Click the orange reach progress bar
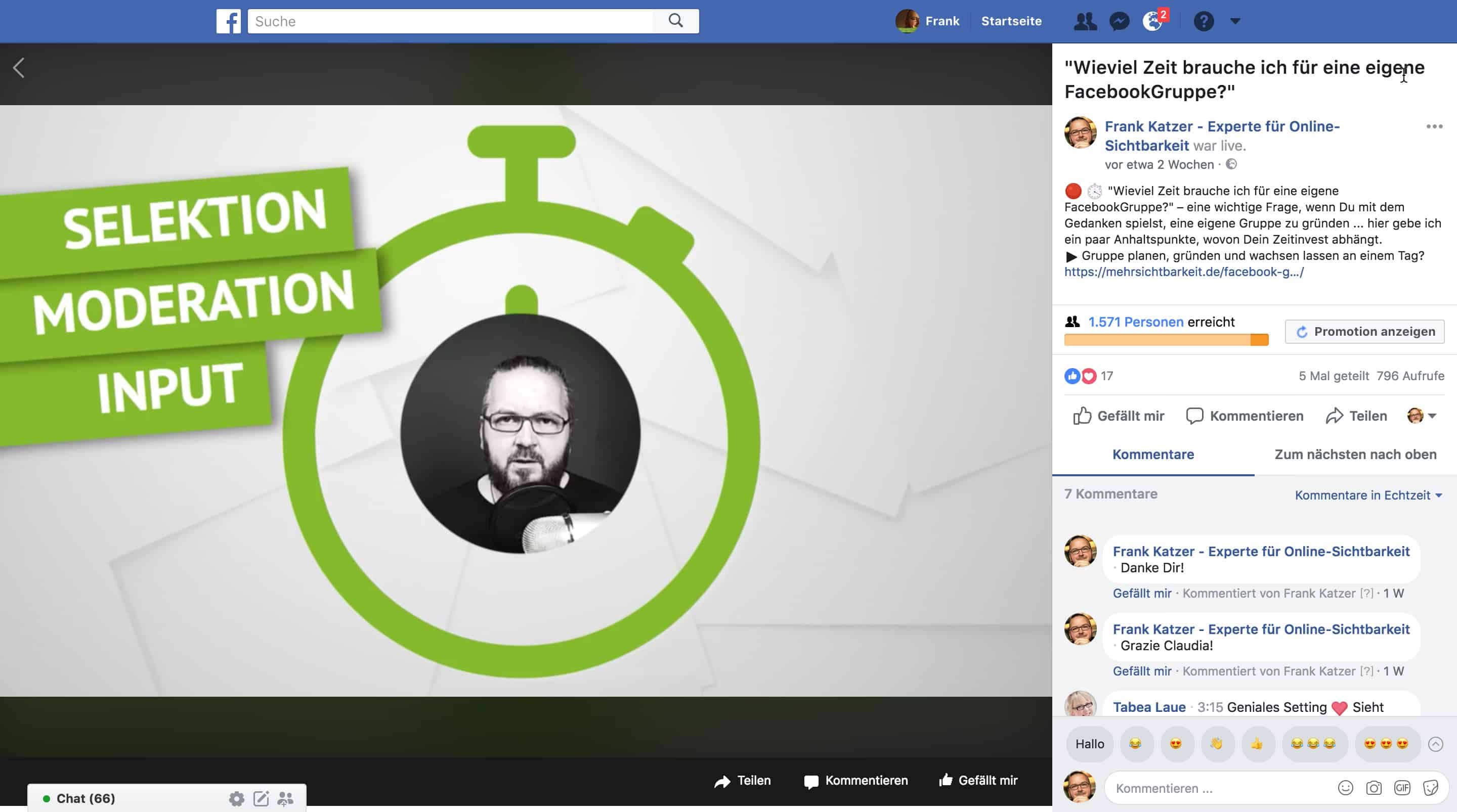Screen dimensions: 1457x812 click(x=1166, y=340)
